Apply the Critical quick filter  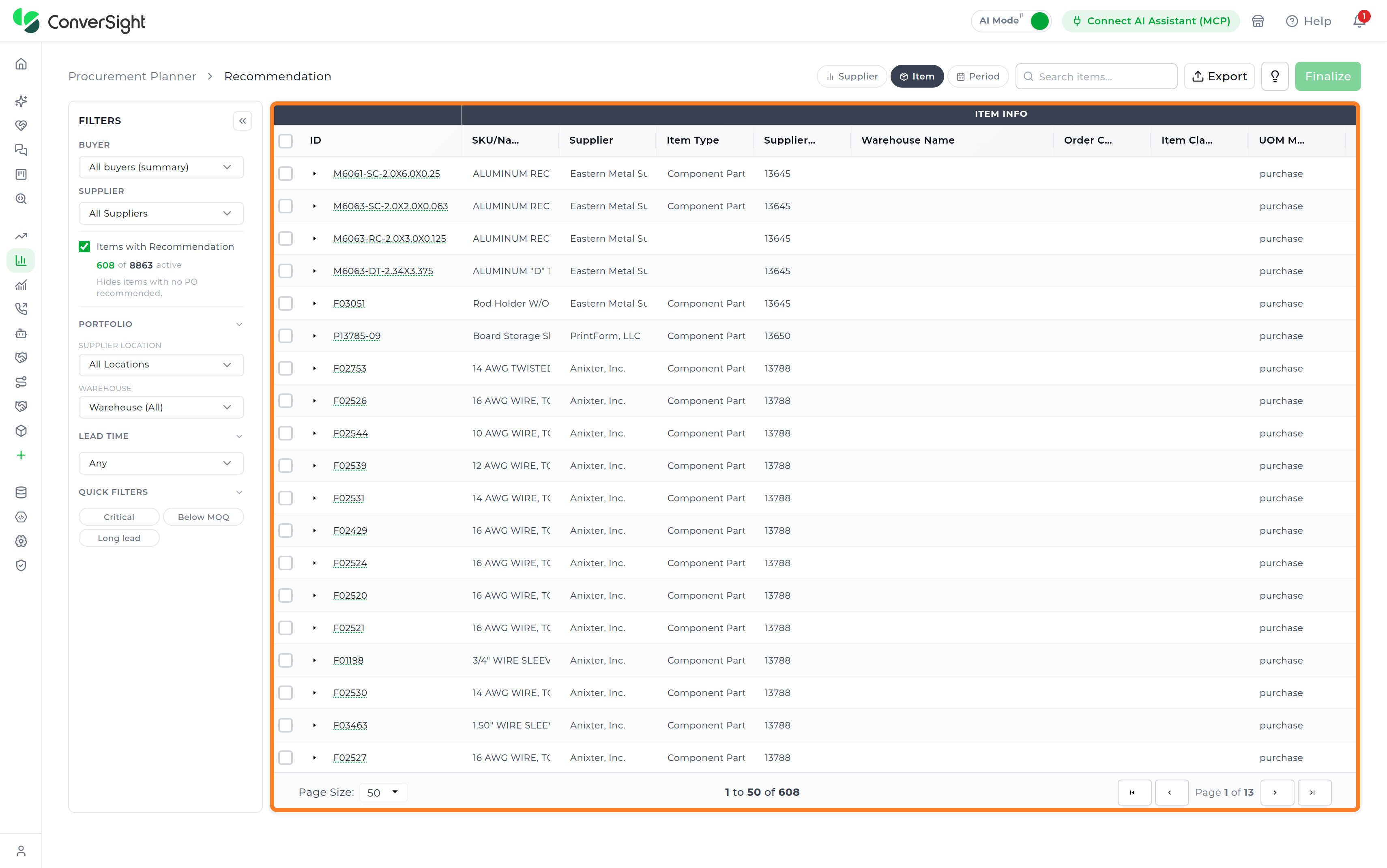point(119,517)
